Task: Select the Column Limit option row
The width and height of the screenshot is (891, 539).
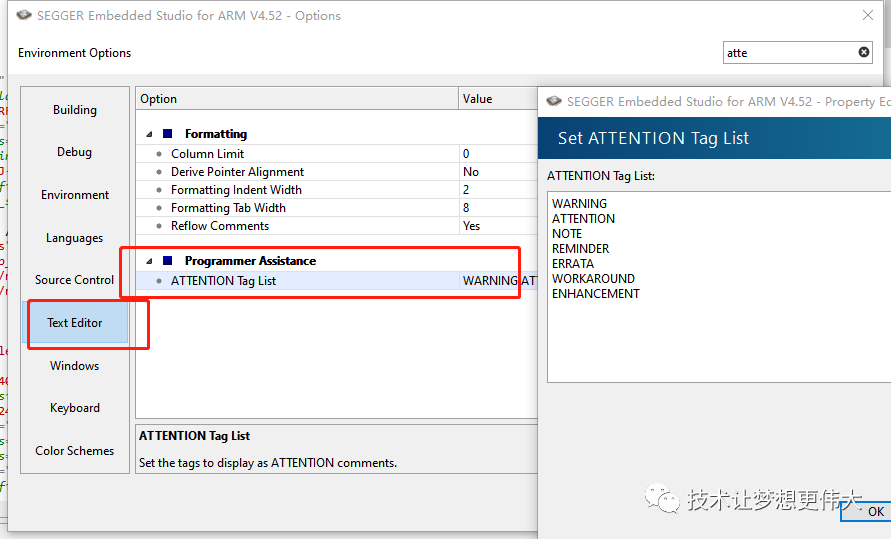Action: coord(336,153)
